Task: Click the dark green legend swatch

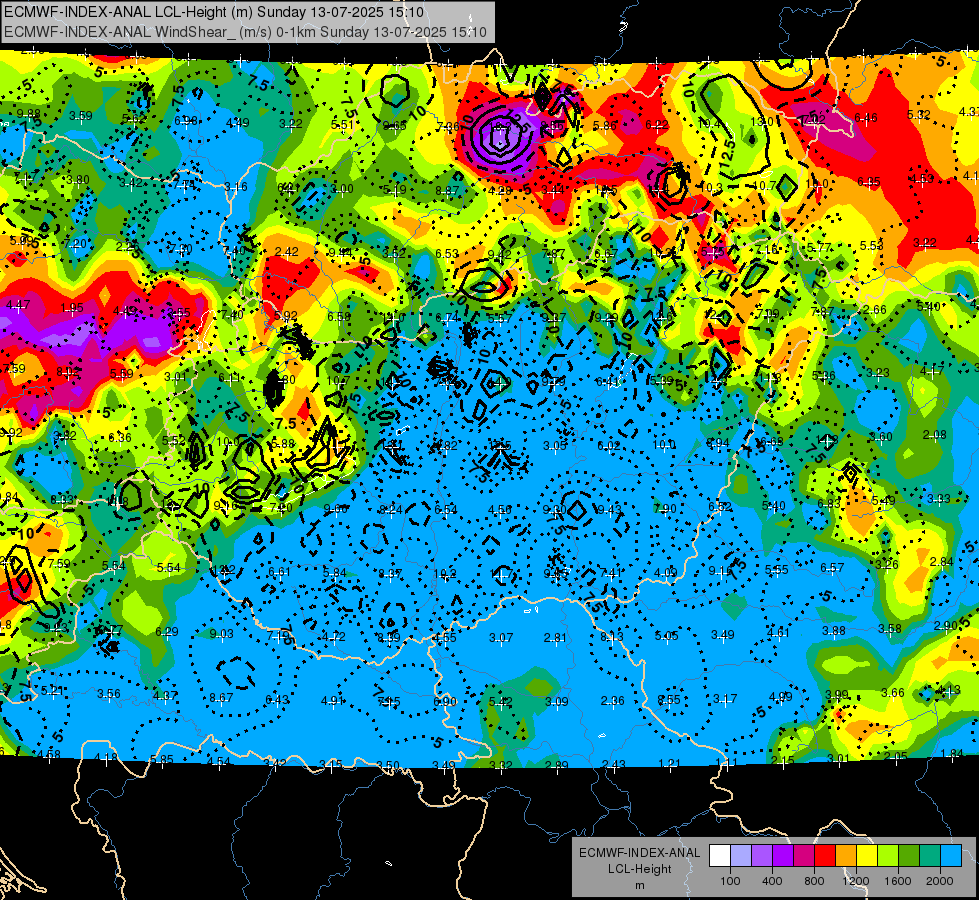Action: pos(909,856)
